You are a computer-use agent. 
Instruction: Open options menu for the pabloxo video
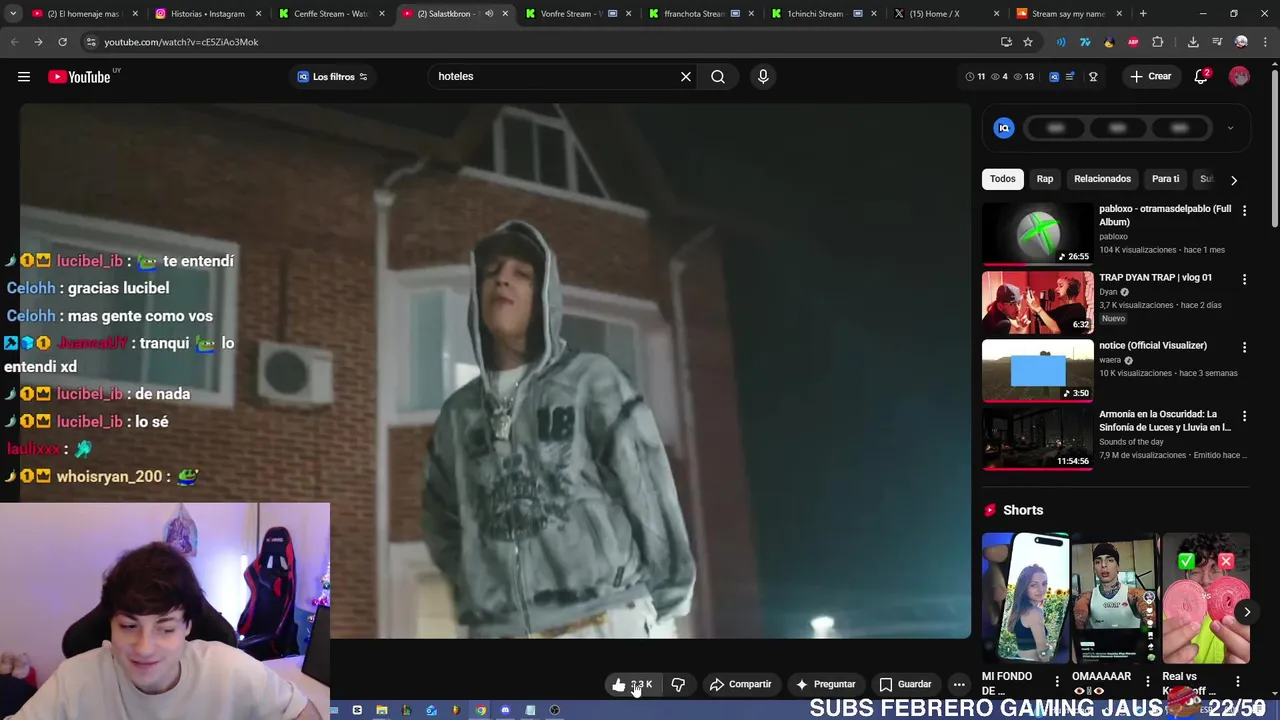point(1244,211)
